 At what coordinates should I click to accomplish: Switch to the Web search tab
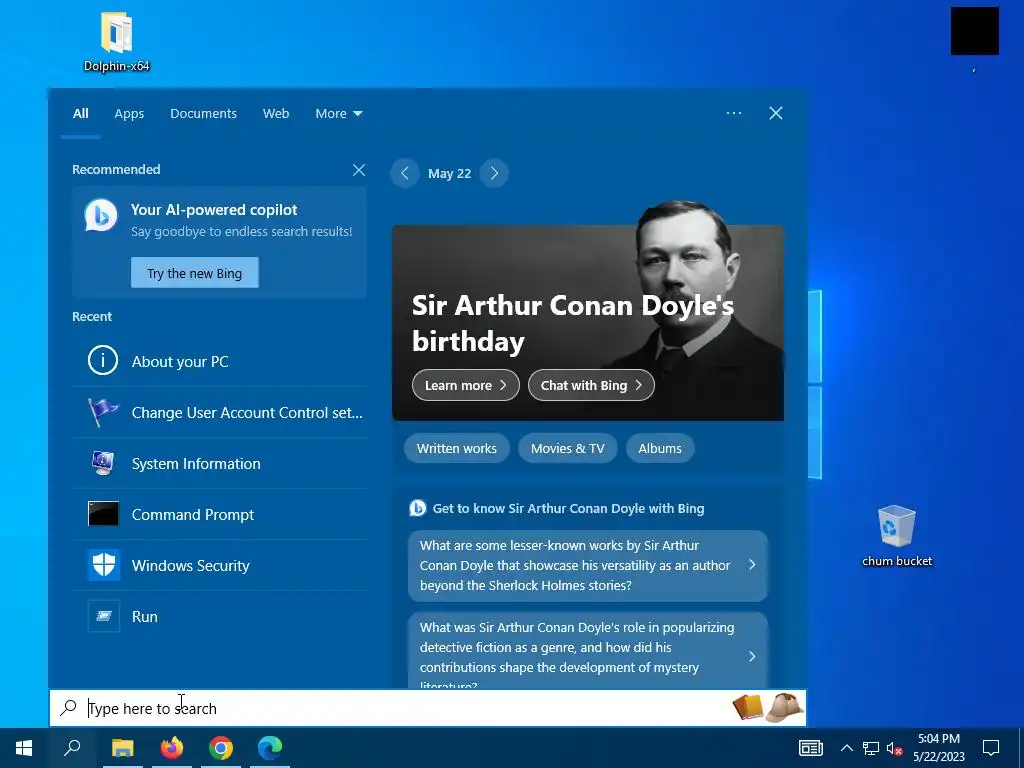click(x=276, y=114)
